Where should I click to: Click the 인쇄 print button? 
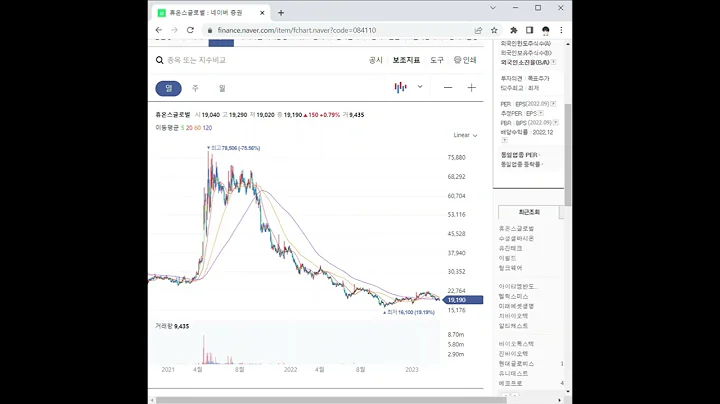[465, 60]
